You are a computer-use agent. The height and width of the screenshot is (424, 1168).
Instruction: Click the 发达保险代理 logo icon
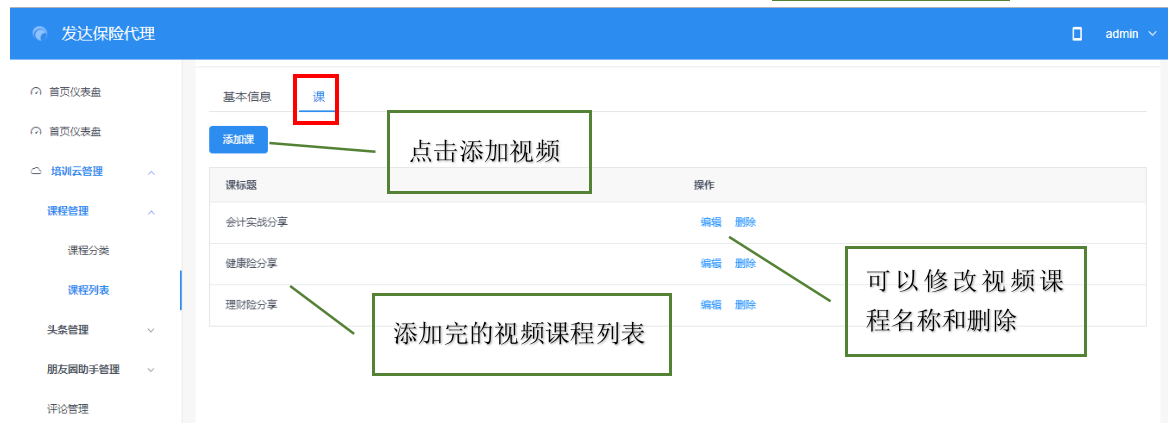coord(39,34)
